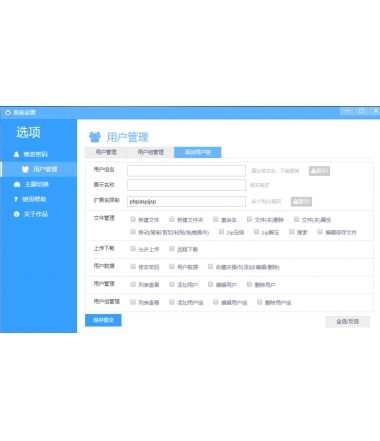
Task: Tick 列表查看 in the 用户管理 row
Action: (x=133, y=284)
